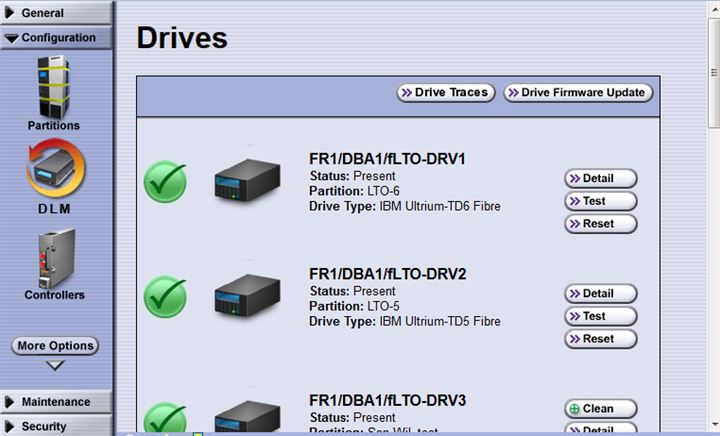Open Detail for FR1/DBA1/fLTO-DRV2
This screenshot has height=436, width=720.
pyautogui.click(x=601, y=294)
